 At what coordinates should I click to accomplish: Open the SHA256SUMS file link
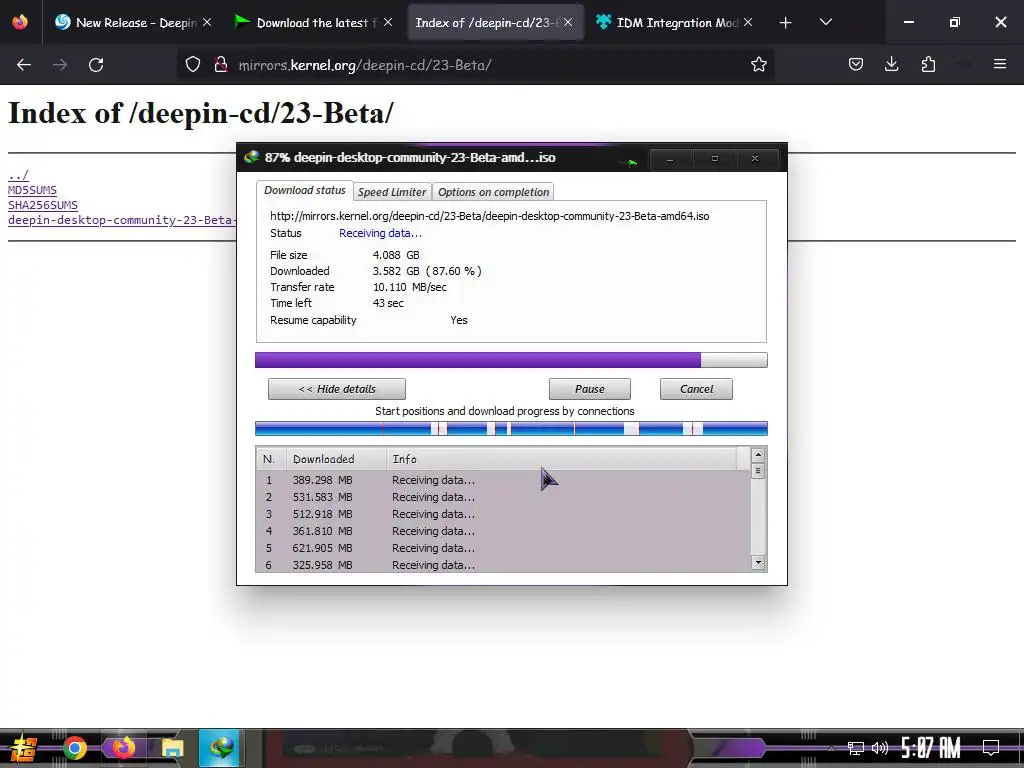tap(42, 205)
